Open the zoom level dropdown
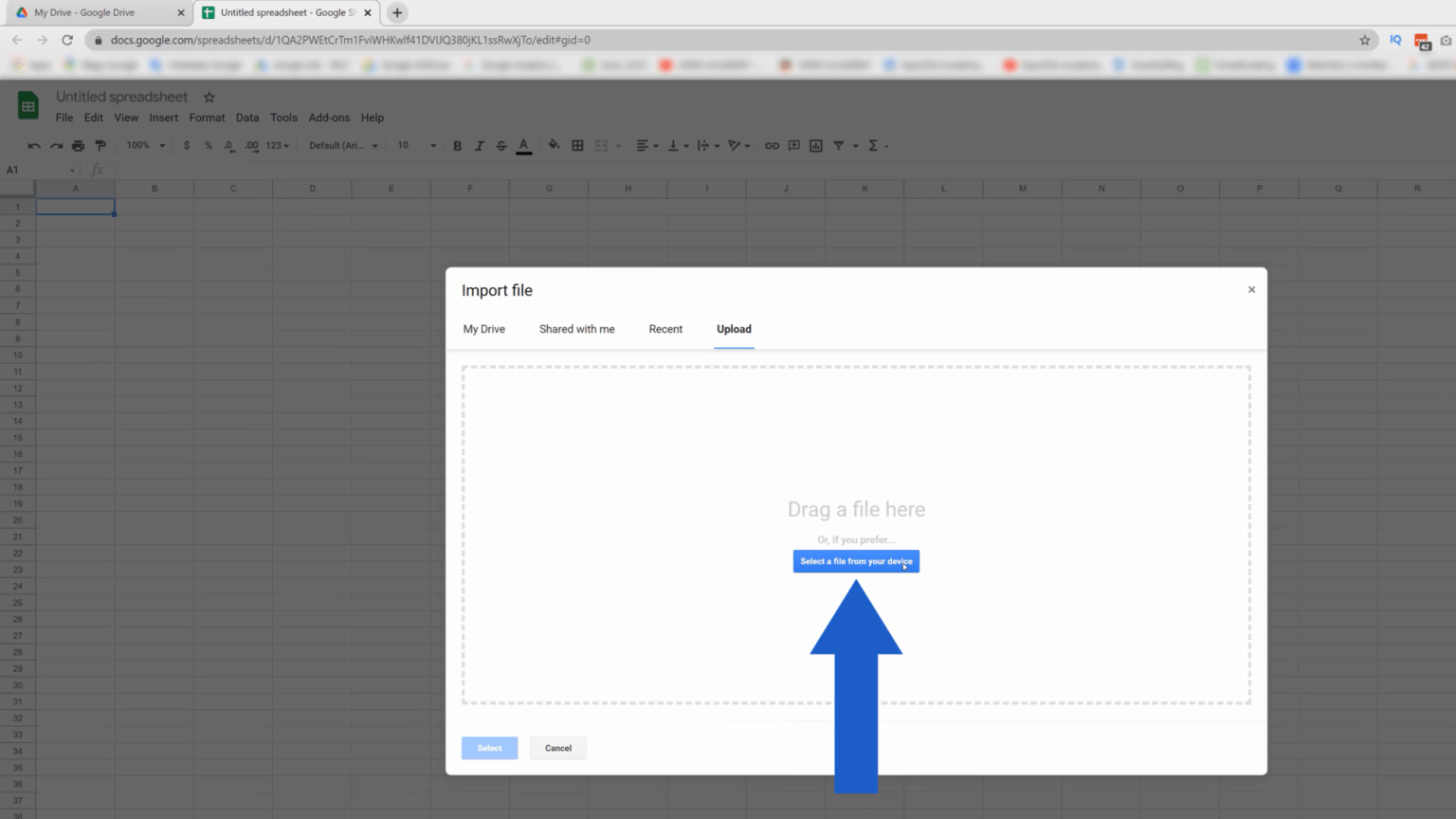Viewport: 1456px width, 819px height. click(144, 145)
